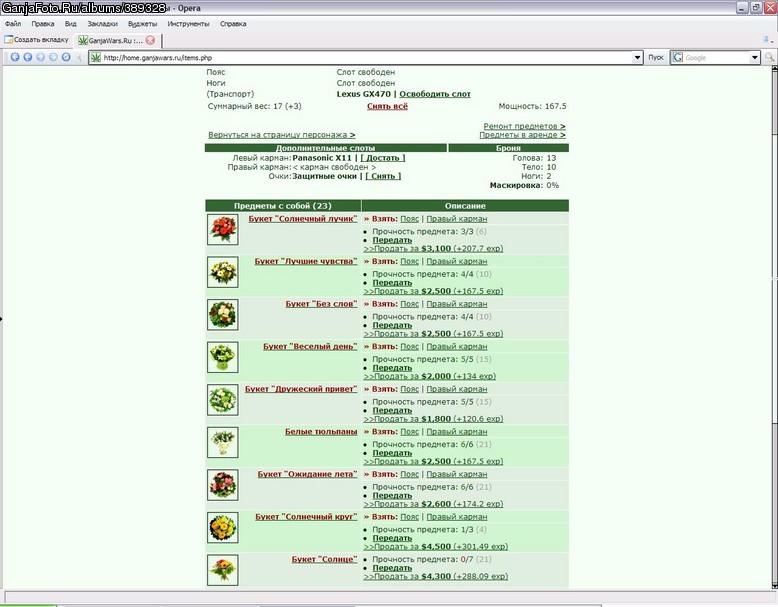Click the Букет "Солнце" thumbnail image

click(223, 570)
